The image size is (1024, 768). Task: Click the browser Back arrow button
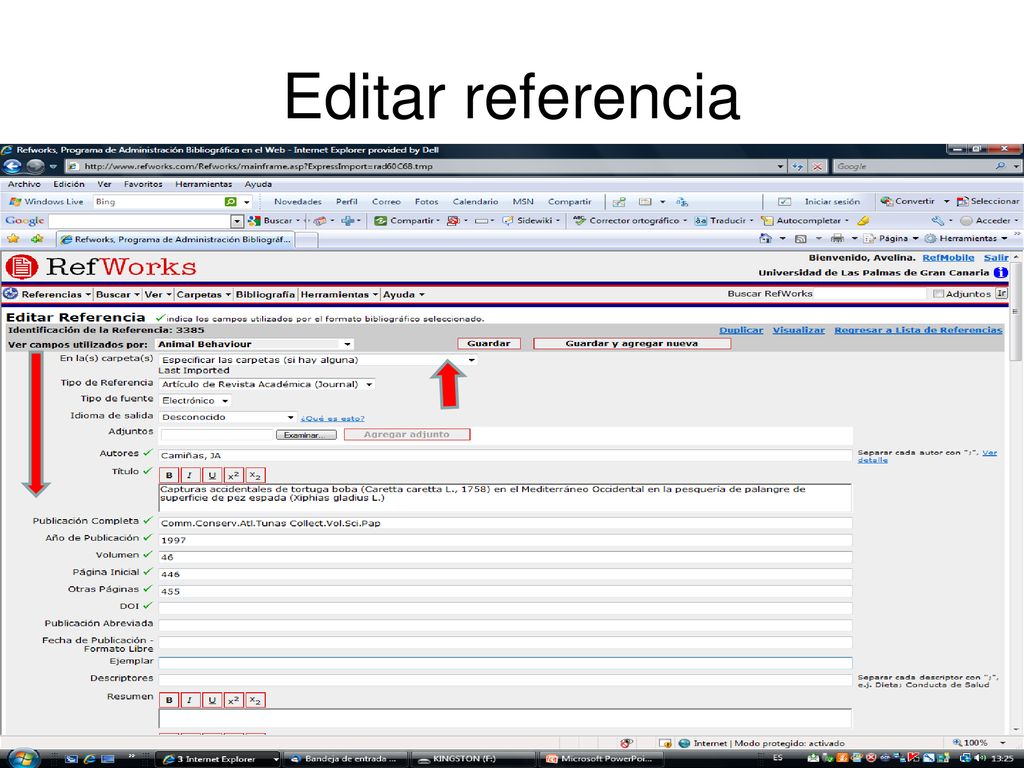pos(12,166)
